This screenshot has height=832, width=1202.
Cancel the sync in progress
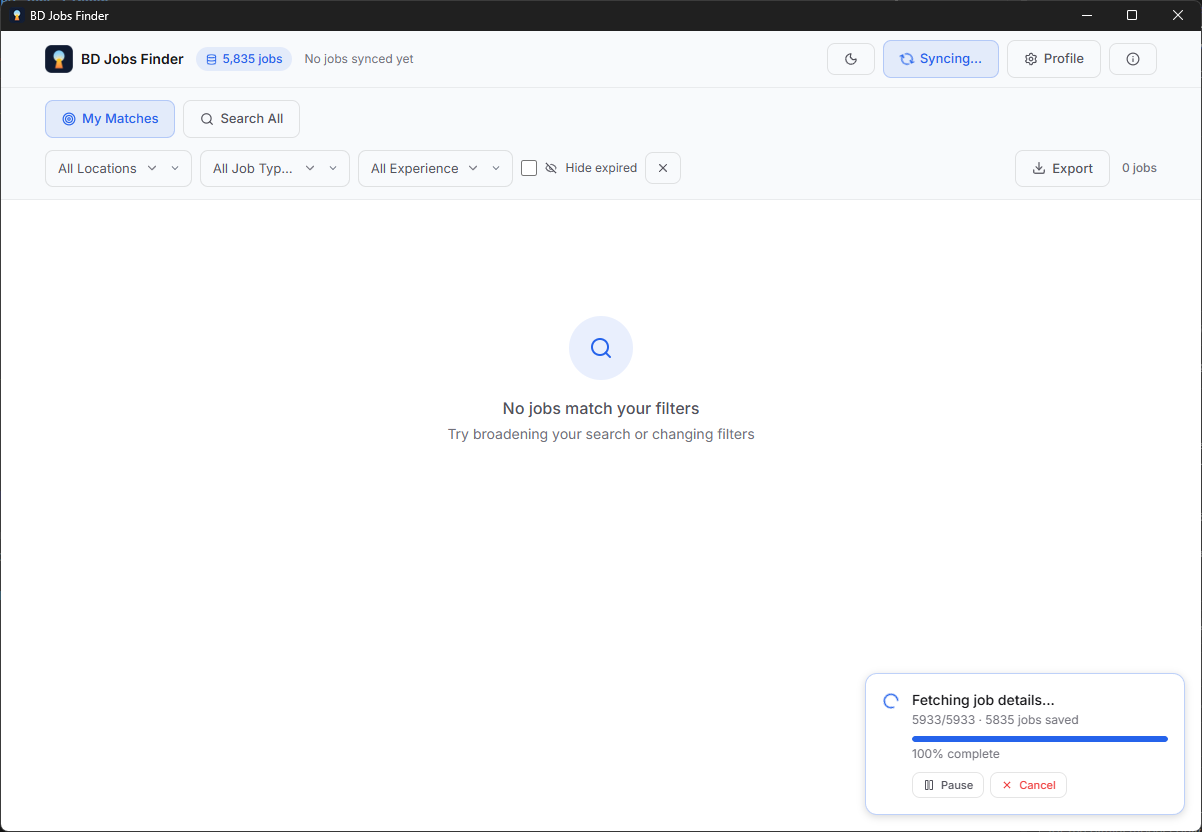coord(1028,785)
